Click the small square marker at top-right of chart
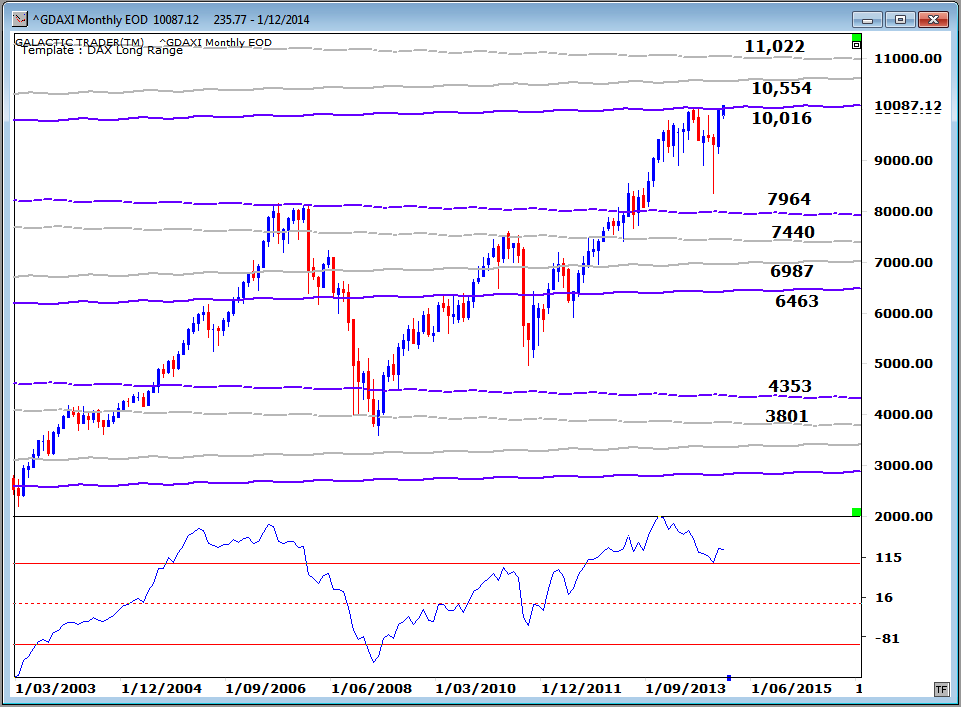This screenshot has width=961, height=707. coord(856,45)
